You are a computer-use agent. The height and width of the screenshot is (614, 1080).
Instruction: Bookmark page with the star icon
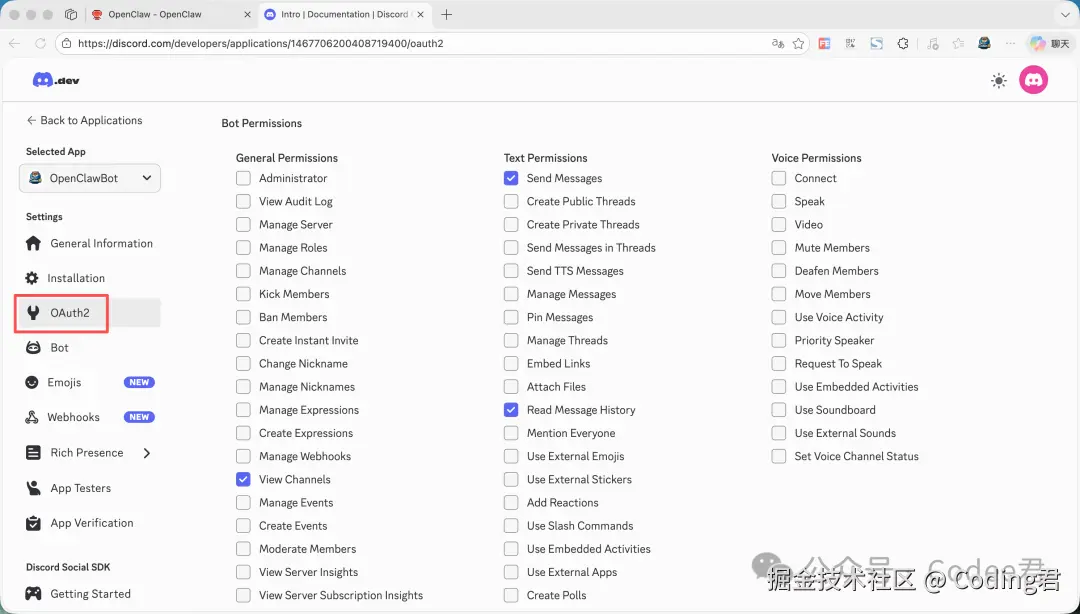(798, 43)
